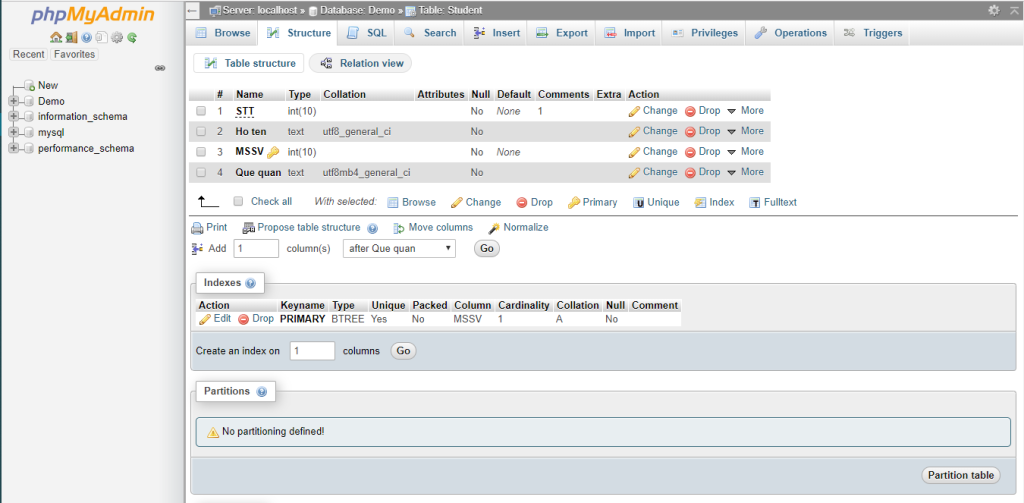Viewport: 1024px width, 503px height.
Task: Switch to the Browse tab
Action: point(223,33)
